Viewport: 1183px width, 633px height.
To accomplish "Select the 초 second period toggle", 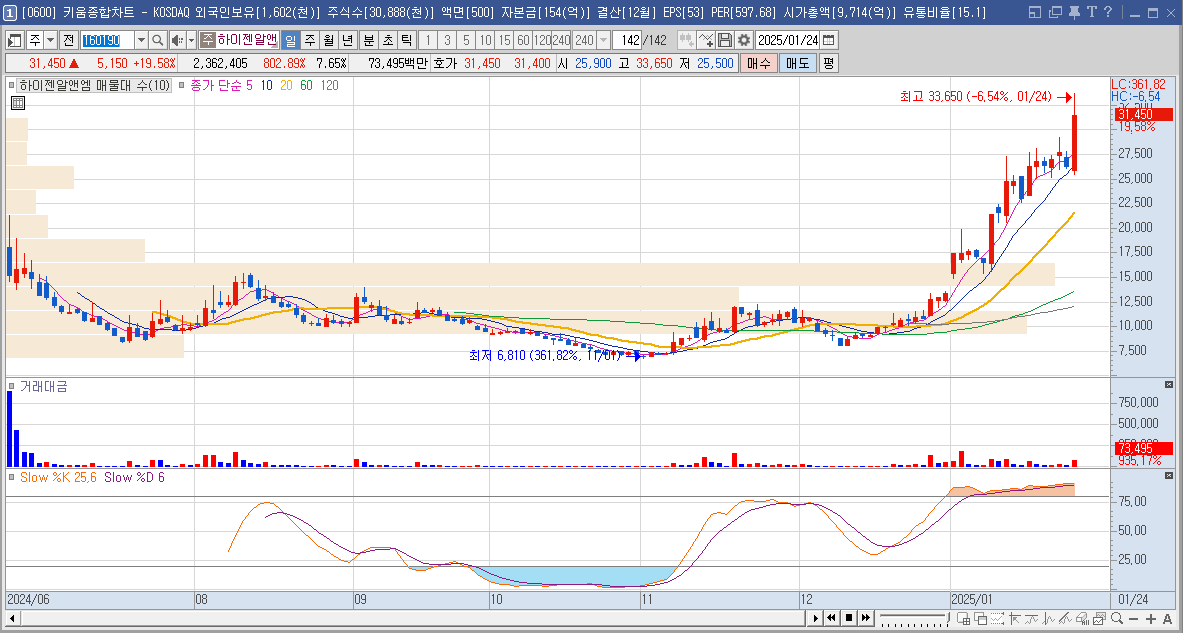I will pos(387,41).
